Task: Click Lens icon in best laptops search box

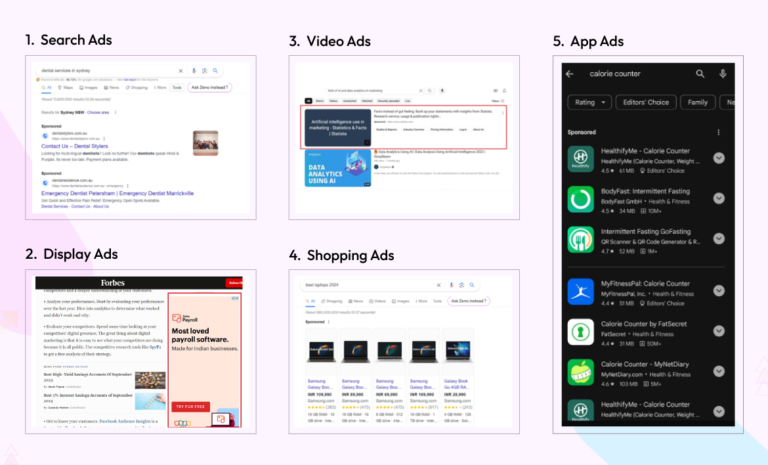Action: tap(461, 285)
